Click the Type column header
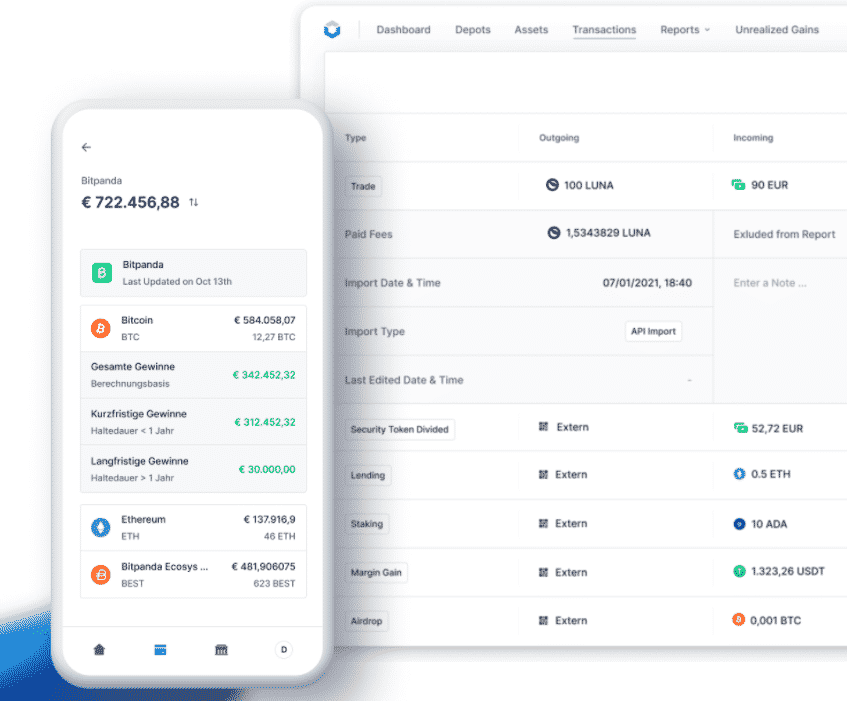 (x=355, y=138)
